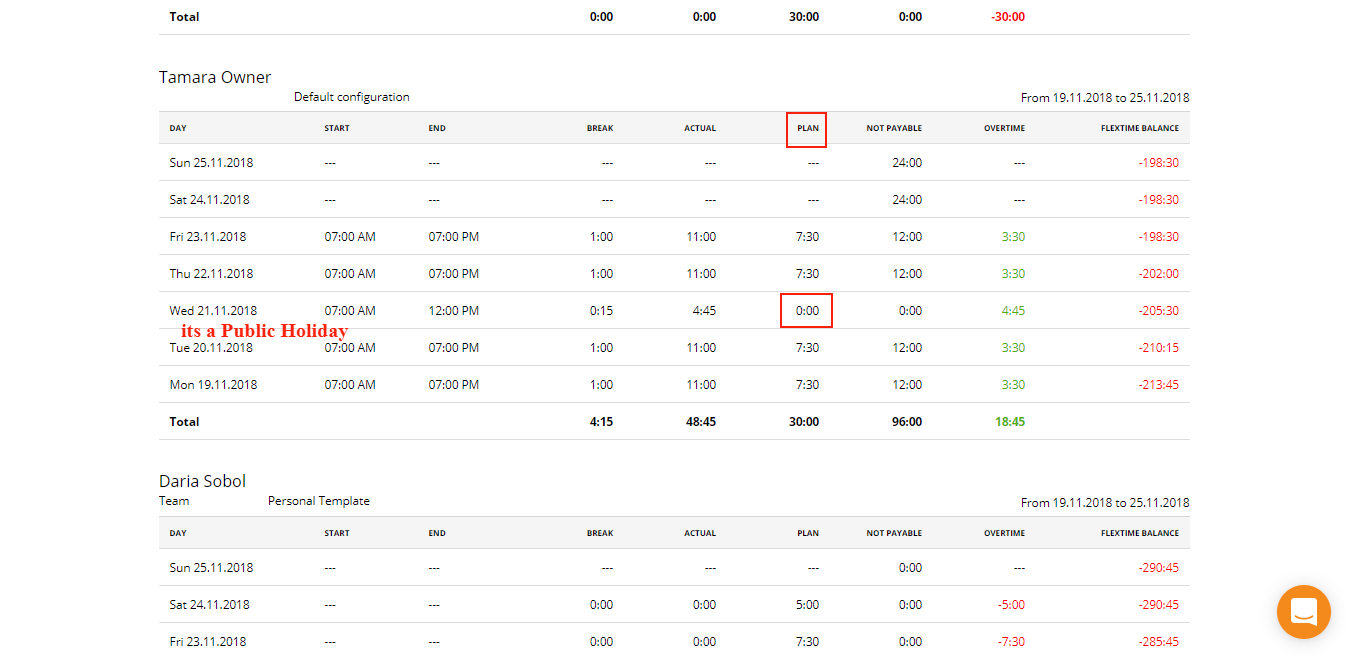Click the 96:00 total not payable value
Screen dimensions: 1348x657
click(x=907, y=422)
